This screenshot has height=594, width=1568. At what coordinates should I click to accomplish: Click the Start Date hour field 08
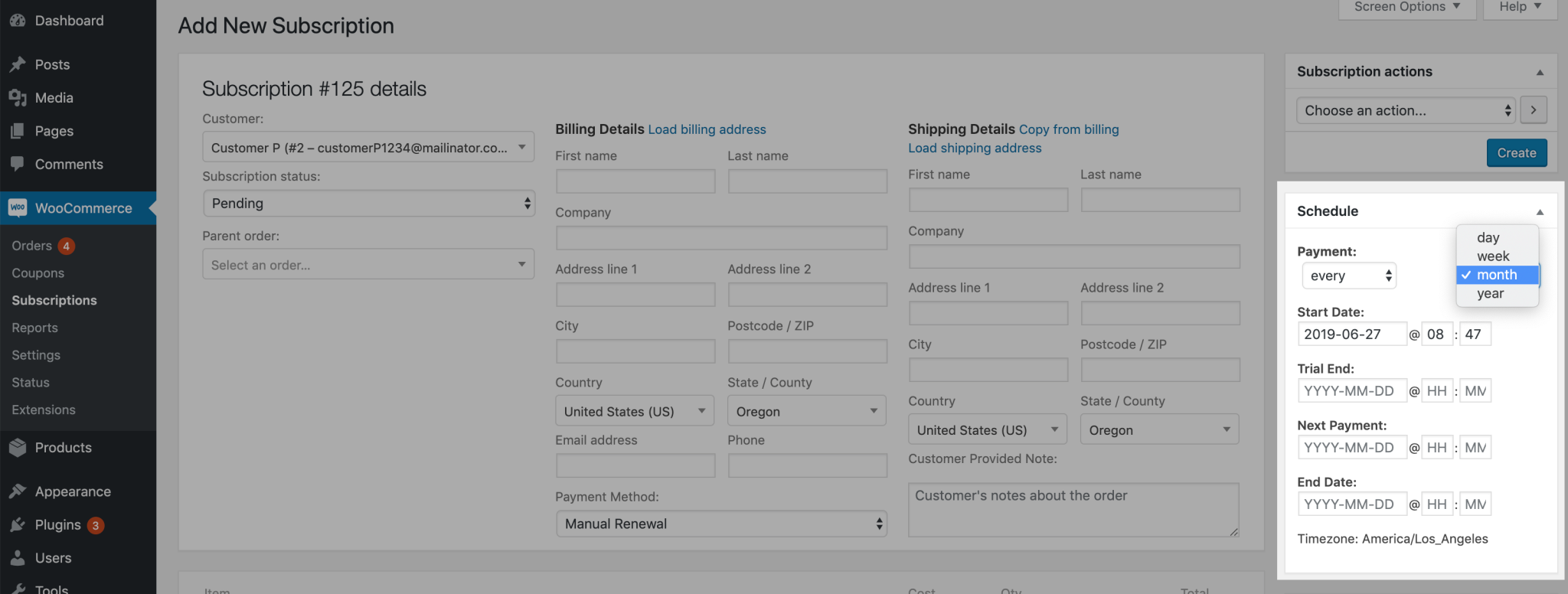[1437, 334]
